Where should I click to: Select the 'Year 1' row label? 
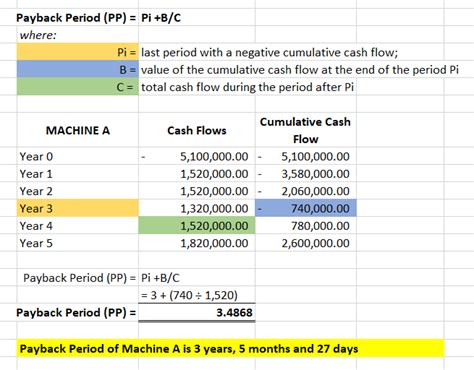(77, 173)
